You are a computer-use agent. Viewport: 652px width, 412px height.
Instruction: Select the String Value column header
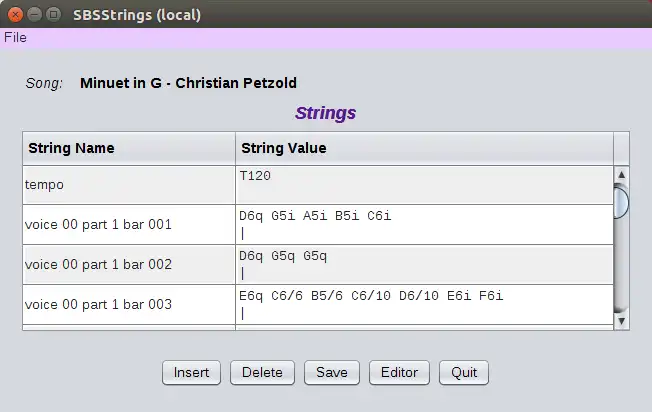tap(424, 148)
